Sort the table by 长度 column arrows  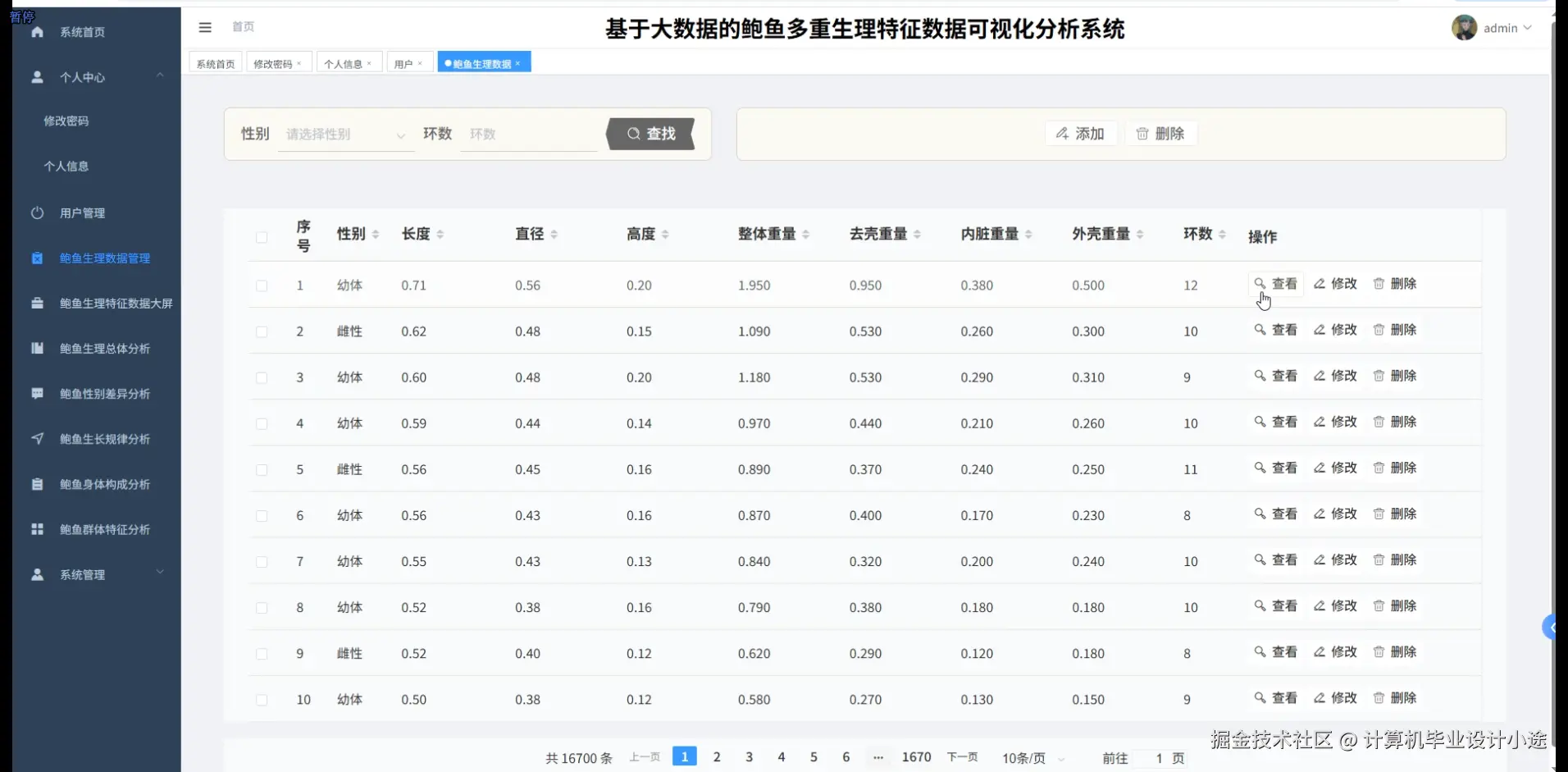(x=440, y=235)
